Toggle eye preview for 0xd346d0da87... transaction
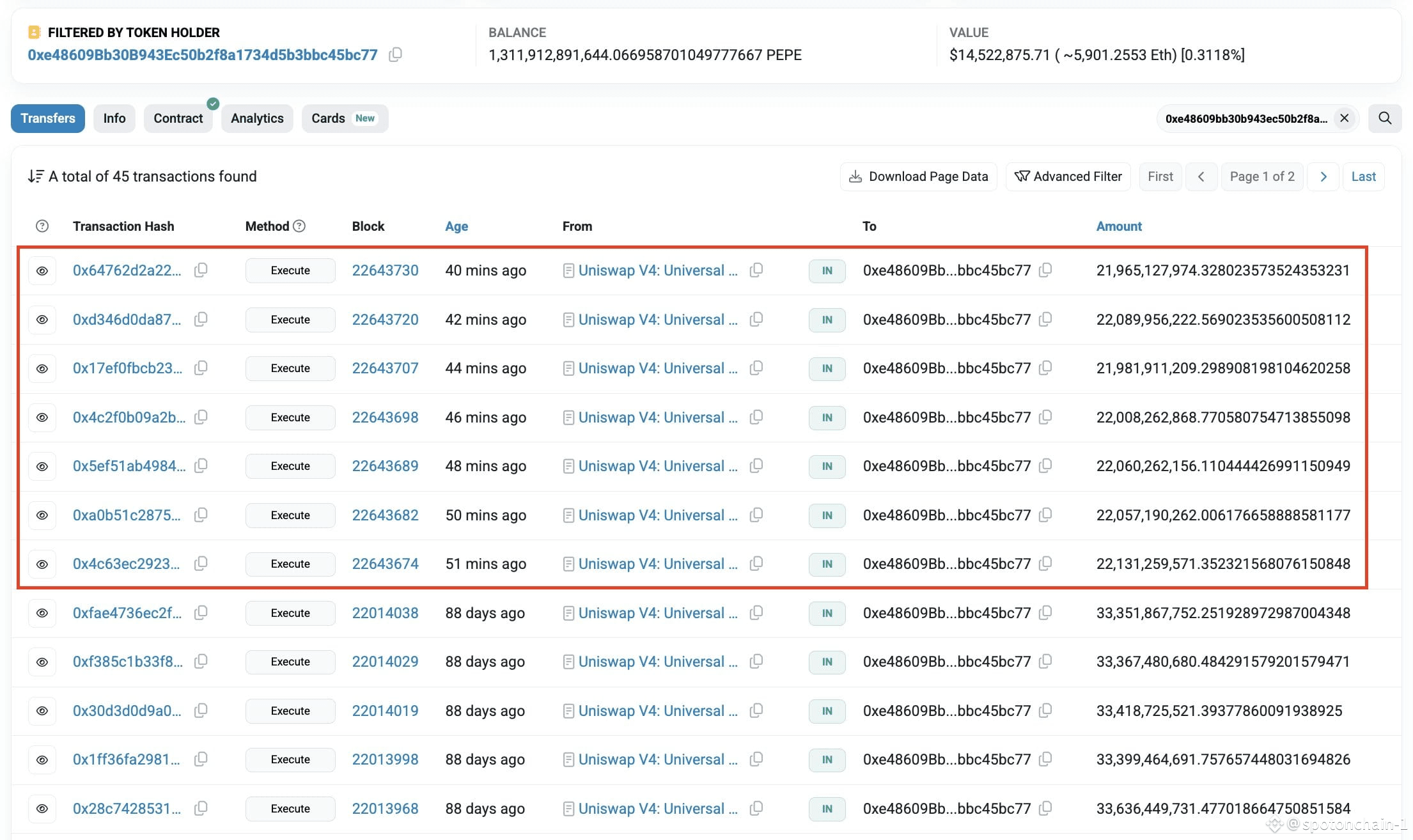 click(42, 320)
